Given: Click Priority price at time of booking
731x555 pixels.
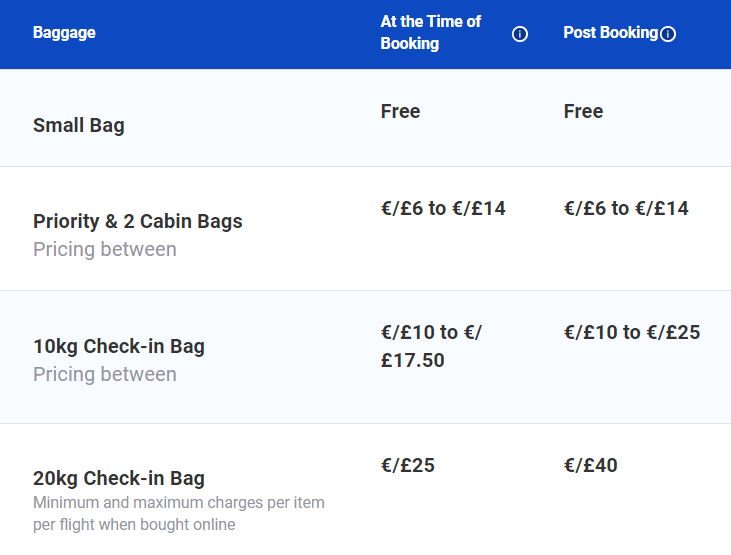Looking at the screenshot, I should (443, 208).
